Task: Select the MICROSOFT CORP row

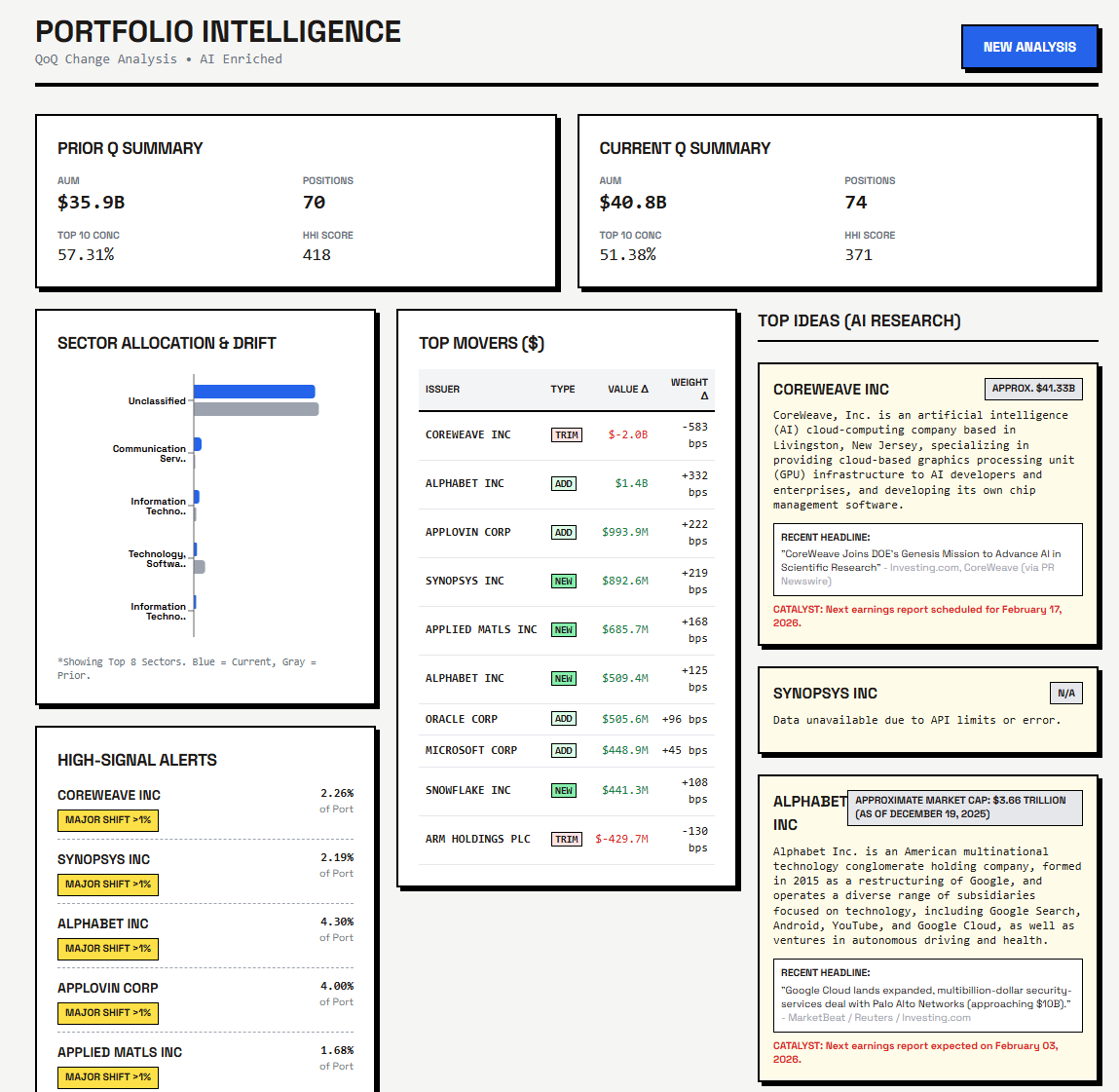Action: click(x=567, y=751)
